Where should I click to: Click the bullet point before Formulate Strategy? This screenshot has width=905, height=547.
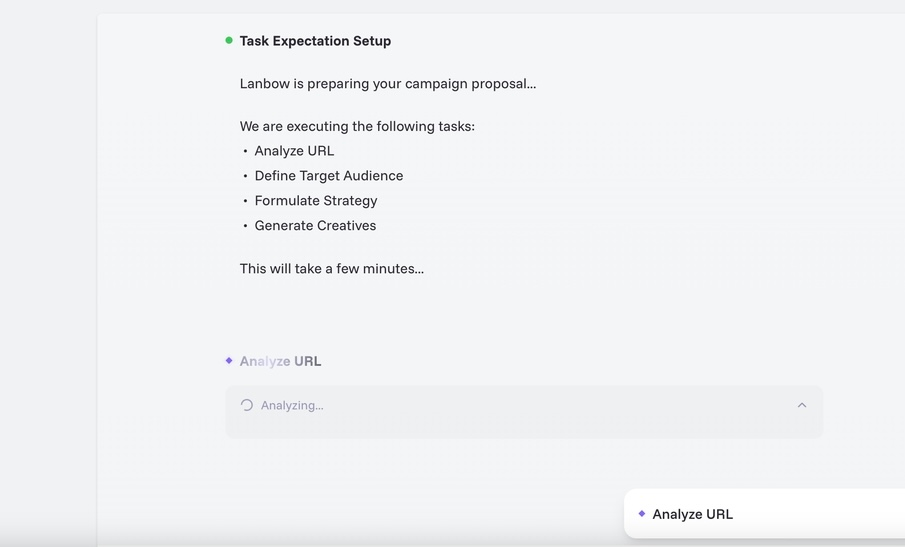point(246,201)
